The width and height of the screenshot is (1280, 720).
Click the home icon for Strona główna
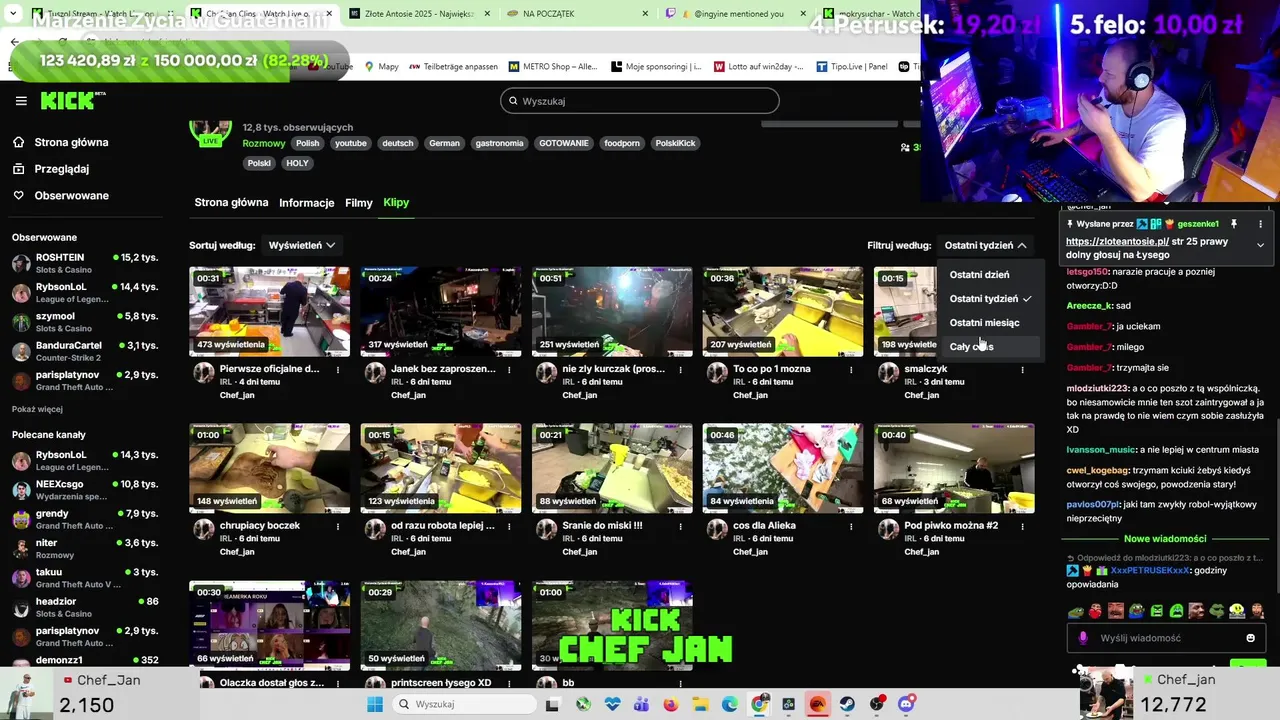click(19, 142)
